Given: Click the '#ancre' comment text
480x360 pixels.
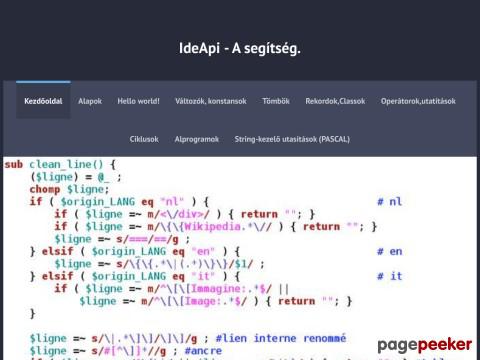Looking at the screenshot, I should 203,351.
